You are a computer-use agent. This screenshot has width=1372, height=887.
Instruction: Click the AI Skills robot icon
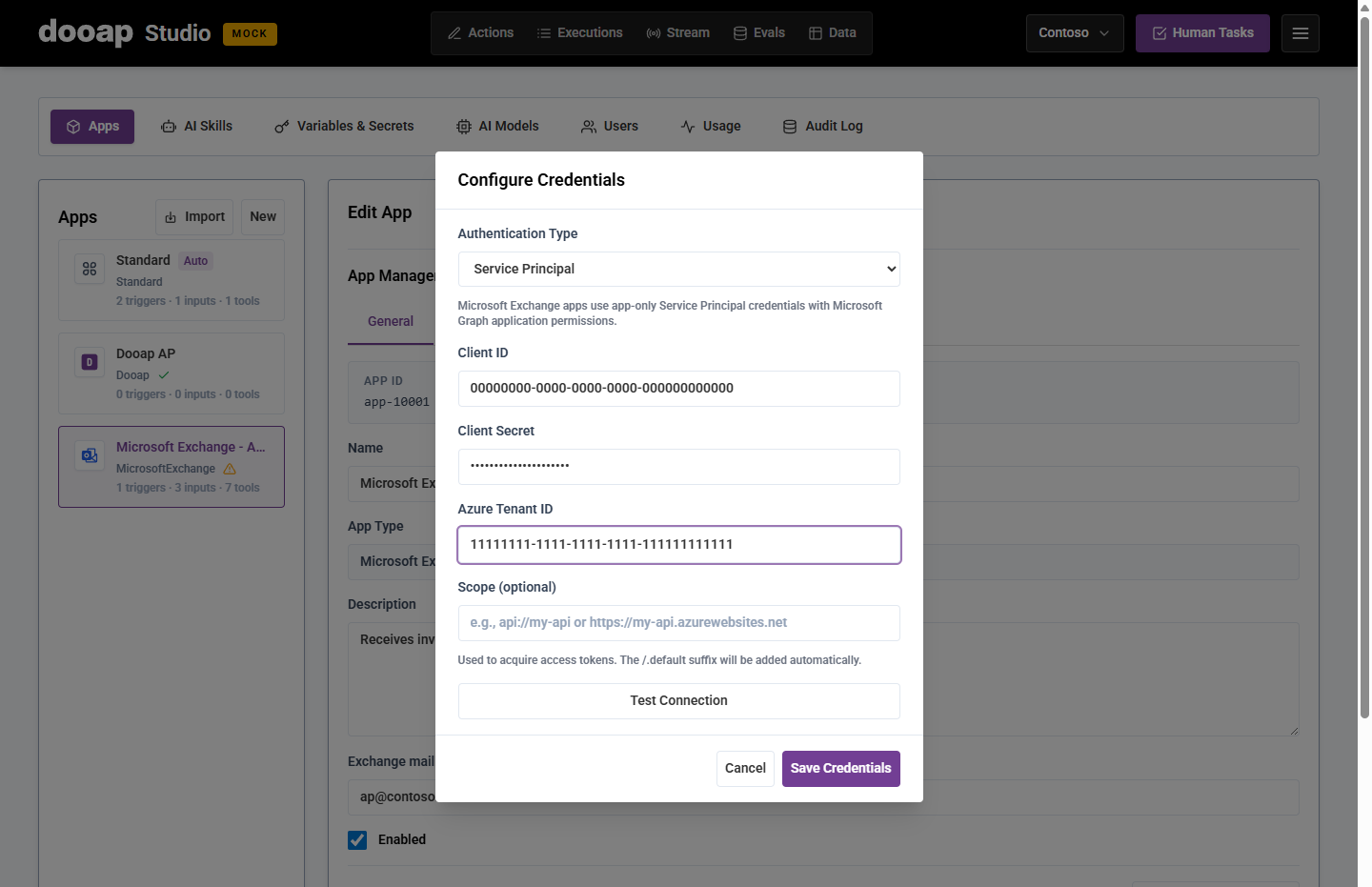169,127
